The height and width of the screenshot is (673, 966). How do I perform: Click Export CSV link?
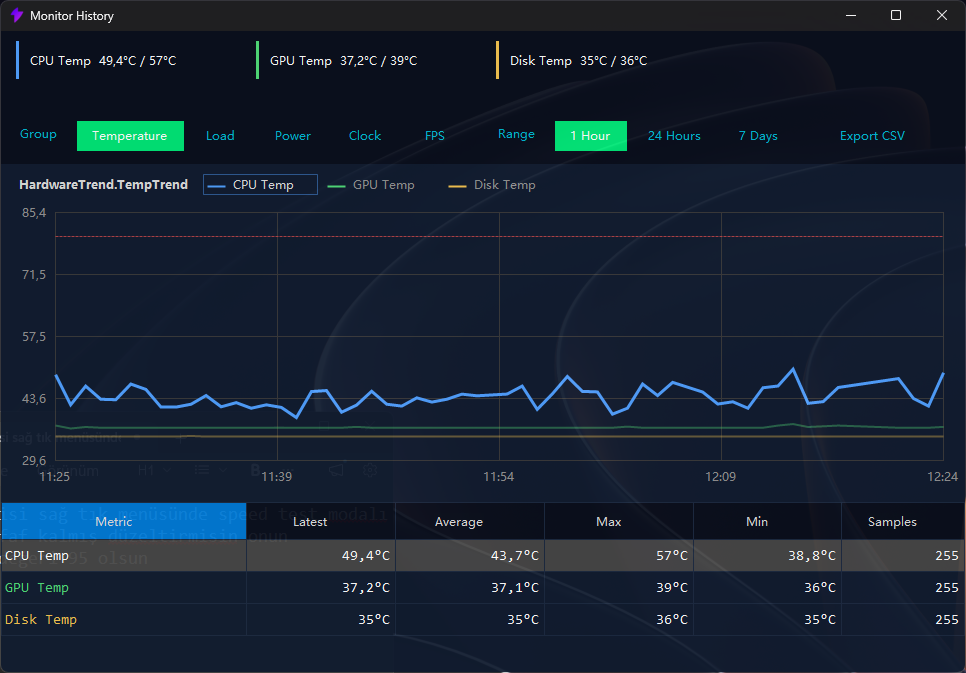[x=872, y=136]
